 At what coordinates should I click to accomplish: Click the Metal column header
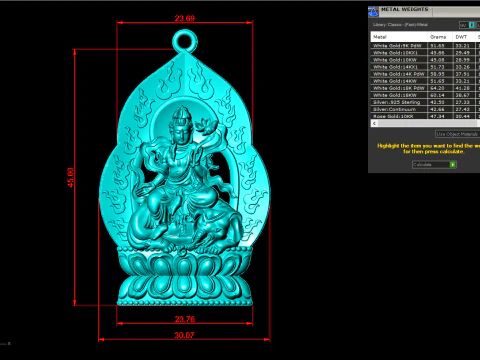click(x=399, y=37)
